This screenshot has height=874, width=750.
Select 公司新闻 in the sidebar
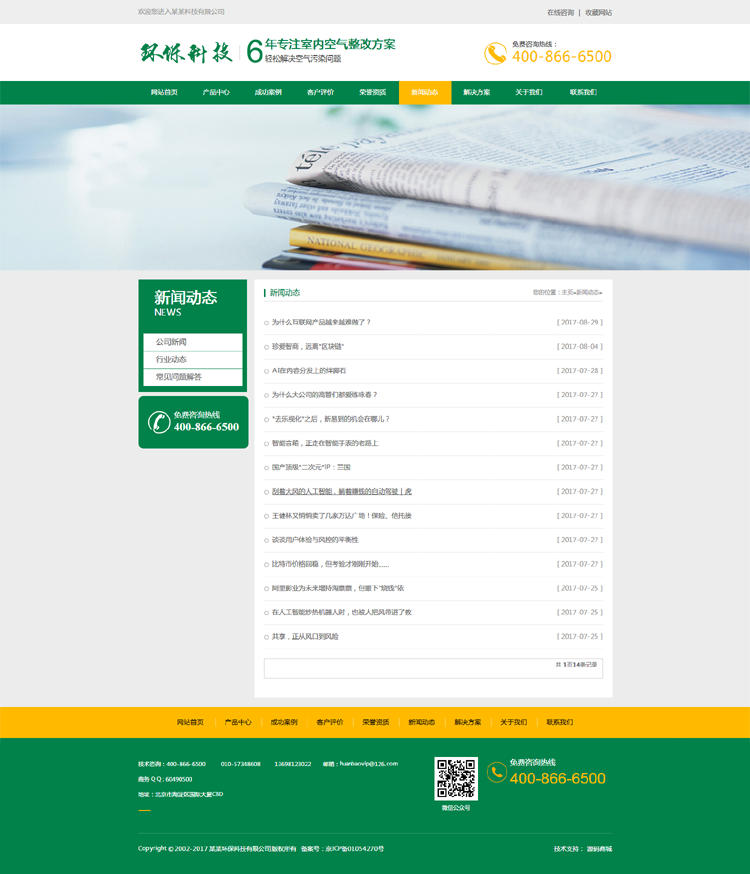click(x=193, y=342)
